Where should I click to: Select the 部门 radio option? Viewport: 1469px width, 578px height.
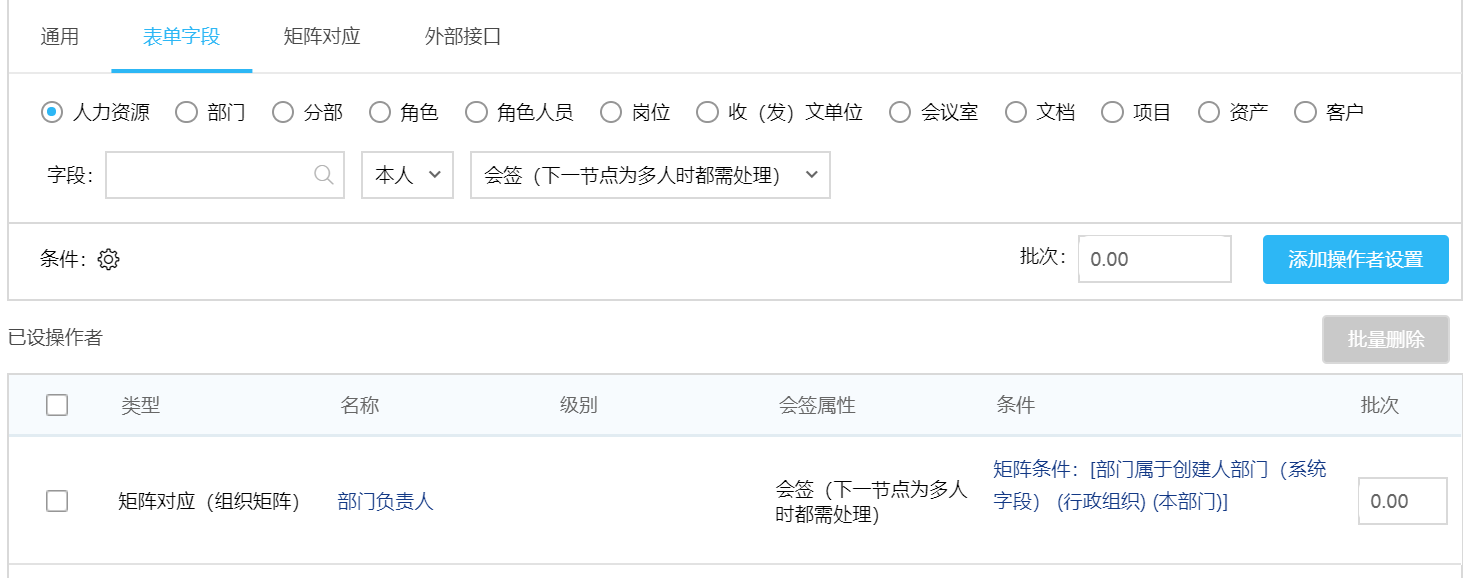[x=186, y=112]
